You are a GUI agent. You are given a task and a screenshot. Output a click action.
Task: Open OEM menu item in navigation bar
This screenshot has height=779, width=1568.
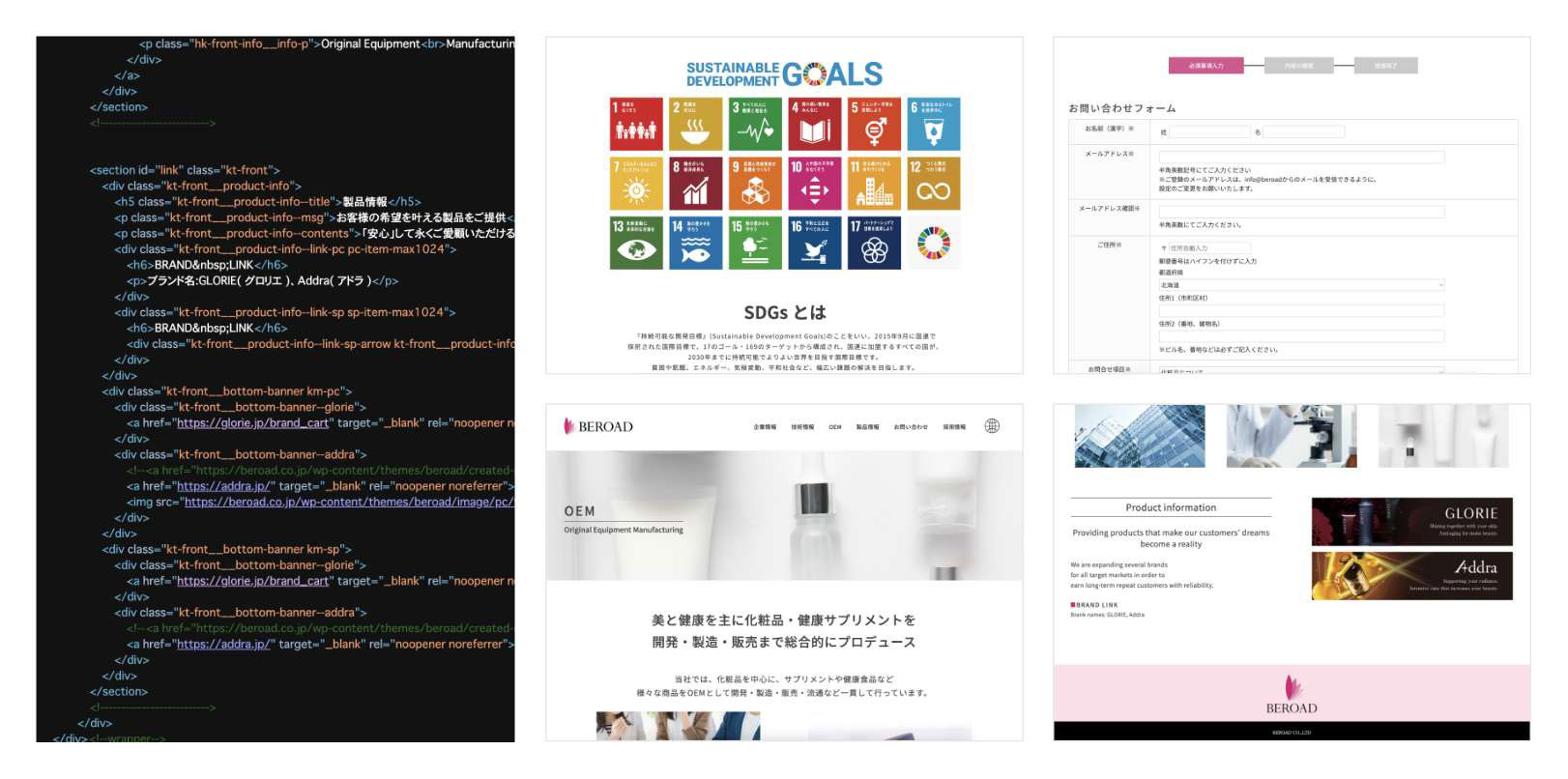(x=834, y=427)
